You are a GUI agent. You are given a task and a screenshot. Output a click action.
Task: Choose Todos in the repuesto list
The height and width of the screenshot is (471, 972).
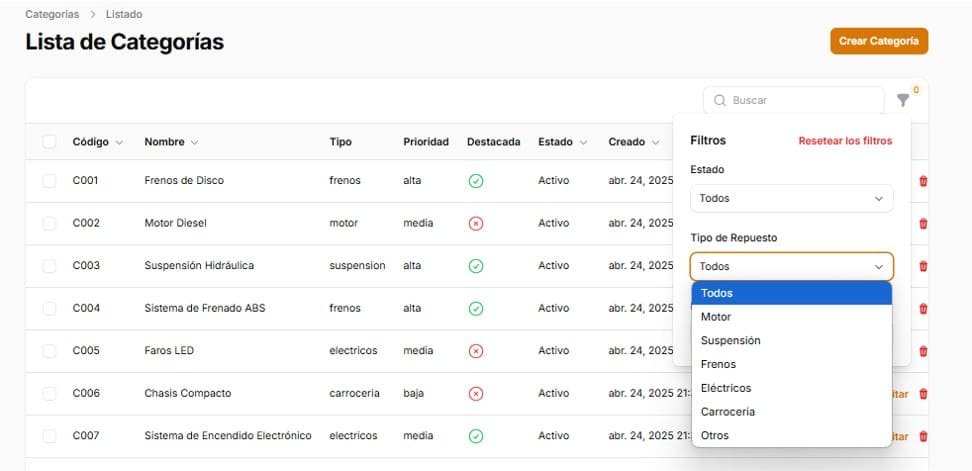click(x=792, y=293)
